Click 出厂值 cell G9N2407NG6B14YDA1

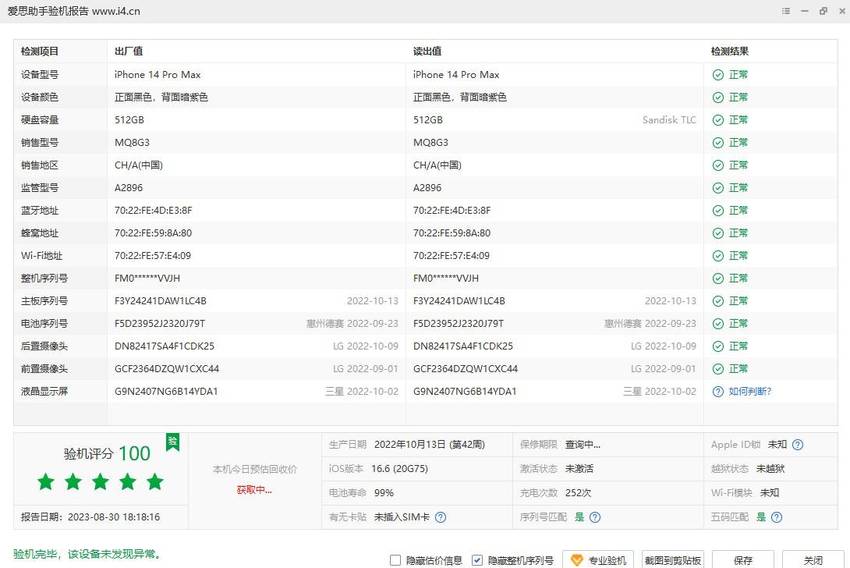pos(166,392)
